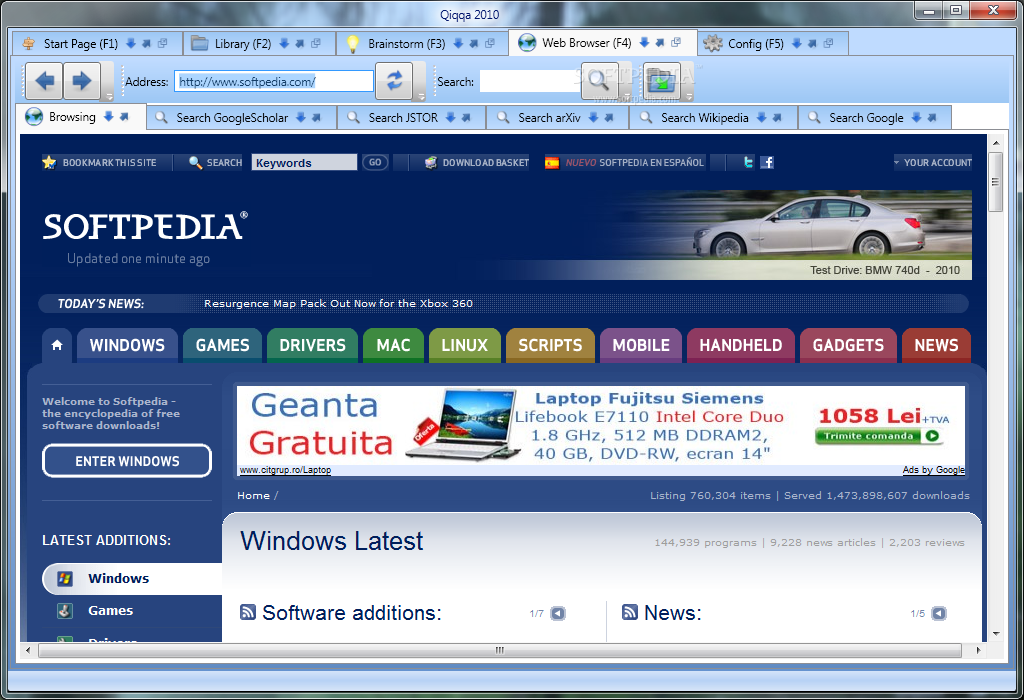
Task: Click the Home breadcrumb link
Action: click(x=253, y=495)
